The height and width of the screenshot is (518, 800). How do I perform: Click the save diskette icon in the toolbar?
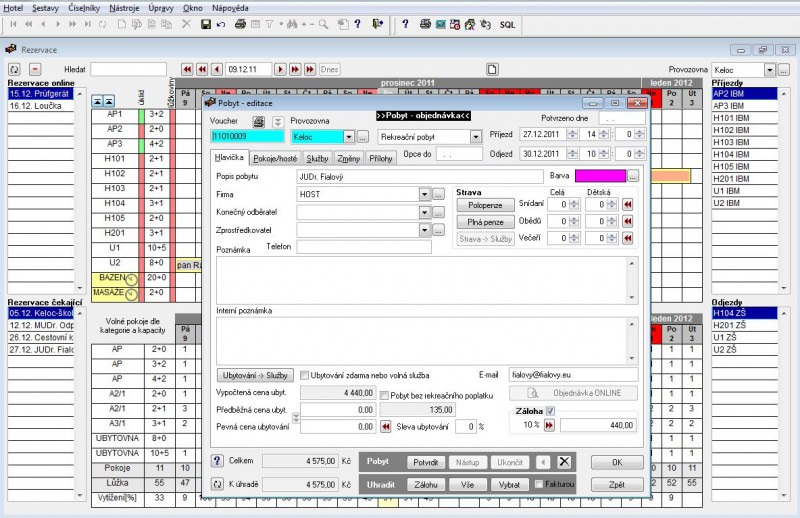(205, 23)
